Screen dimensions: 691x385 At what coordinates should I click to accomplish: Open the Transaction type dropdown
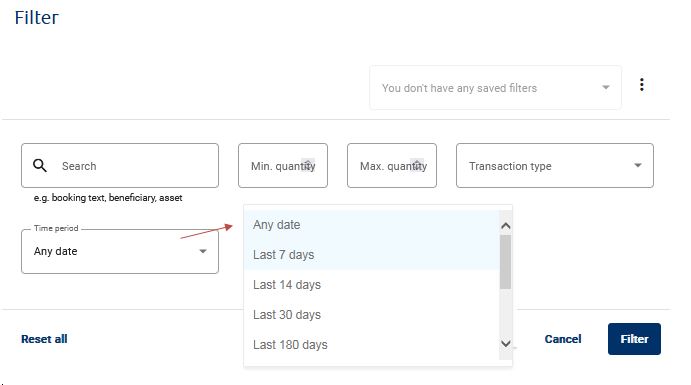(554, 166)
